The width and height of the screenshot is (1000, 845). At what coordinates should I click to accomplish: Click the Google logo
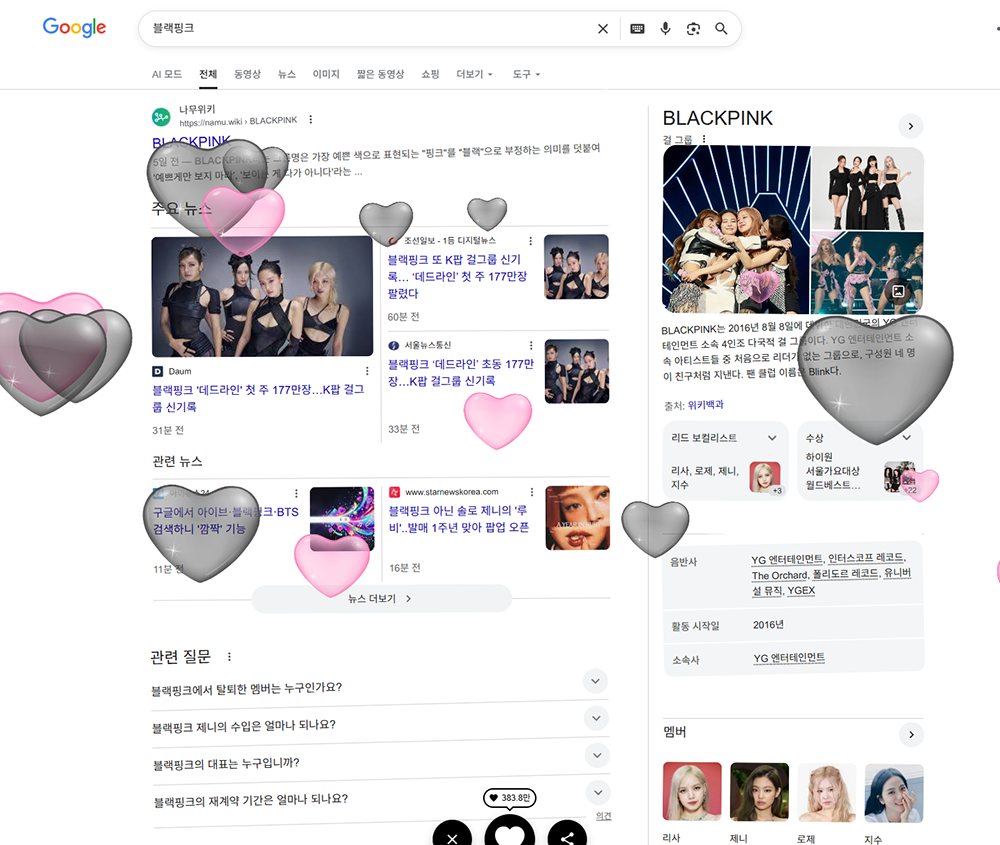click(74, 28)
